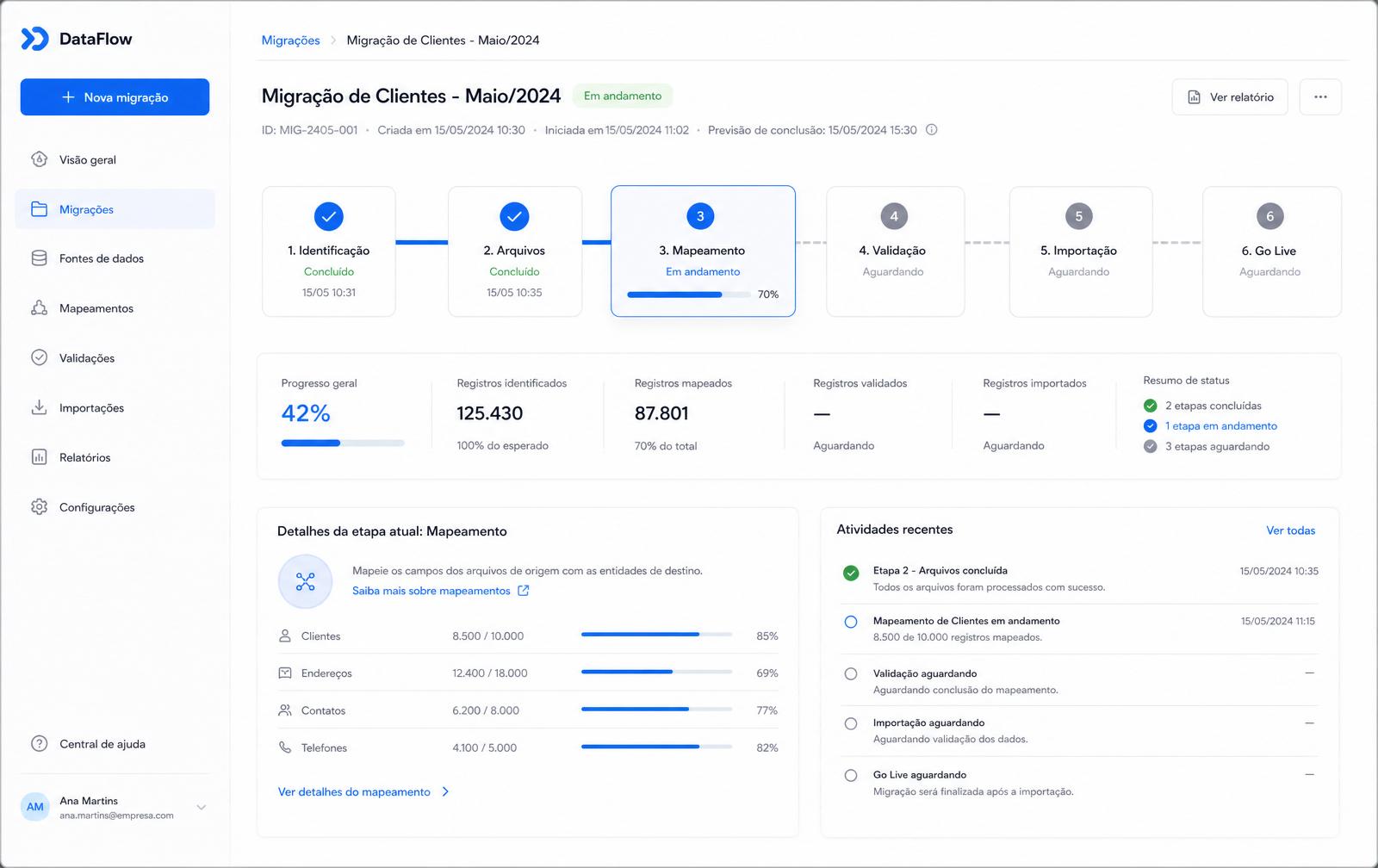The image size is (1378, 868).
Task: Click the external link icon after Saiba mais
Action: pos(523,591)
